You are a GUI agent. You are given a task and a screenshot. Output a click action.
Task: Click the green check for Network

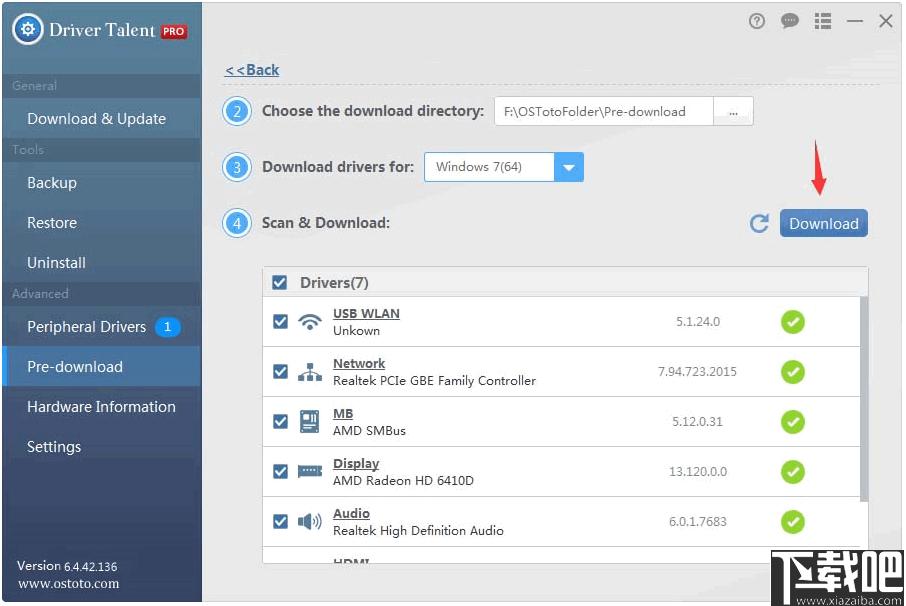[x=793, y=372]
